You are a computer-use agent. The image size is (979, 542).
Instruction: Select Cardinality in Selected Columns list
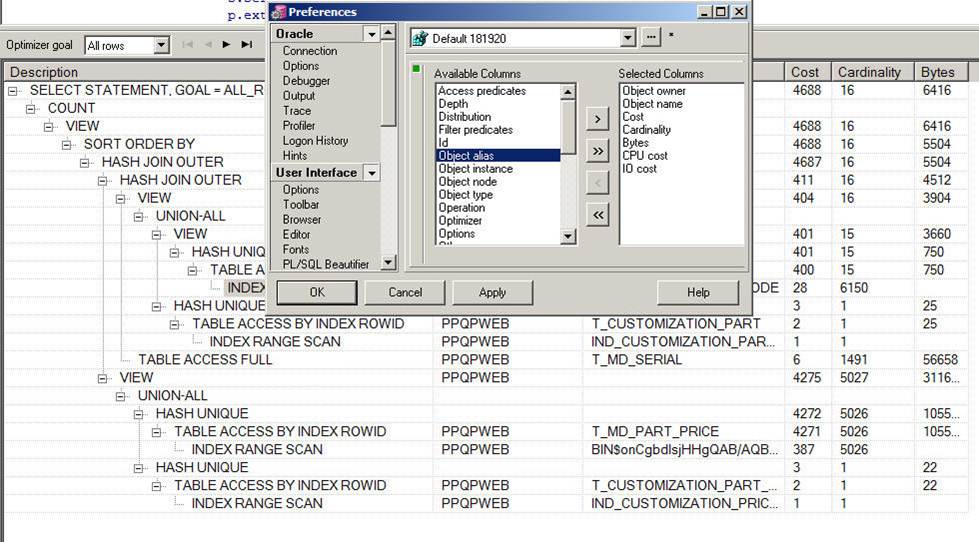pos(646,130)
